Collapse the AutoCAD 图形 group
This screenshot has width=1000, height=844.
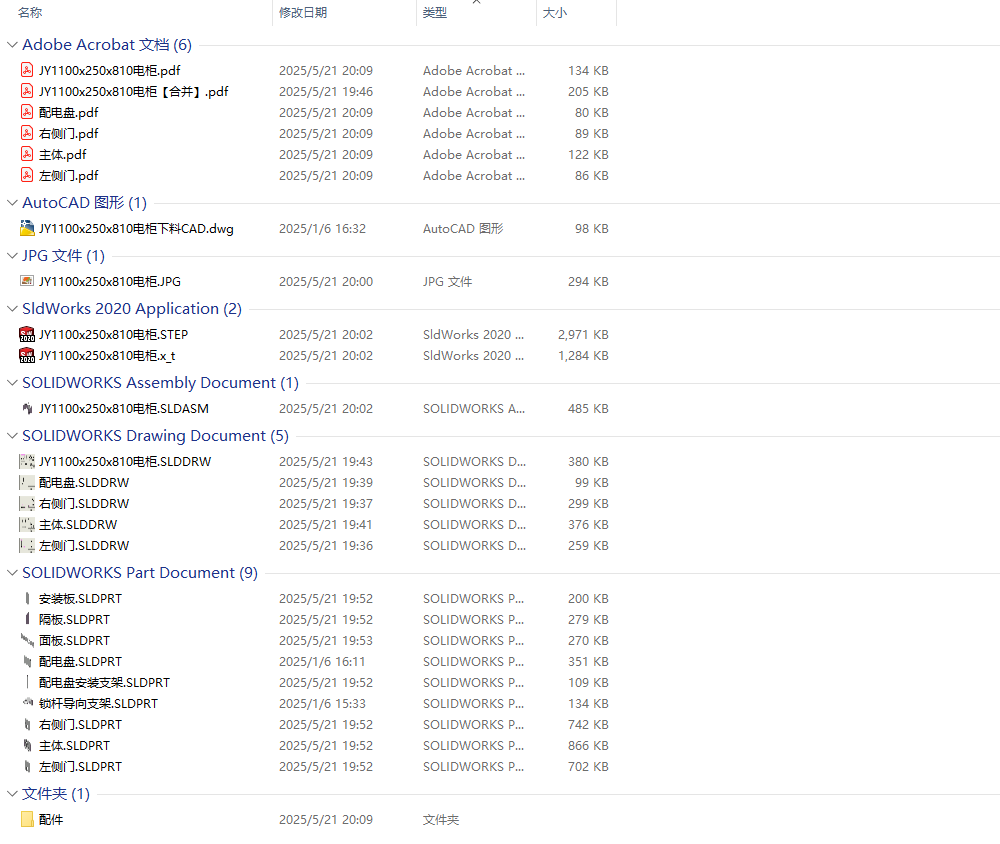[x=11, y=203]
